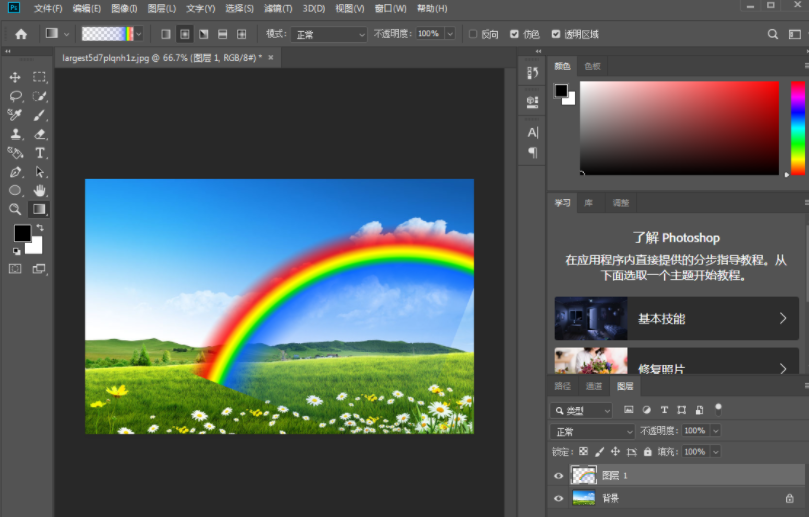
Task: Select the Horizontal Type tool
Action: coord(39,153)
